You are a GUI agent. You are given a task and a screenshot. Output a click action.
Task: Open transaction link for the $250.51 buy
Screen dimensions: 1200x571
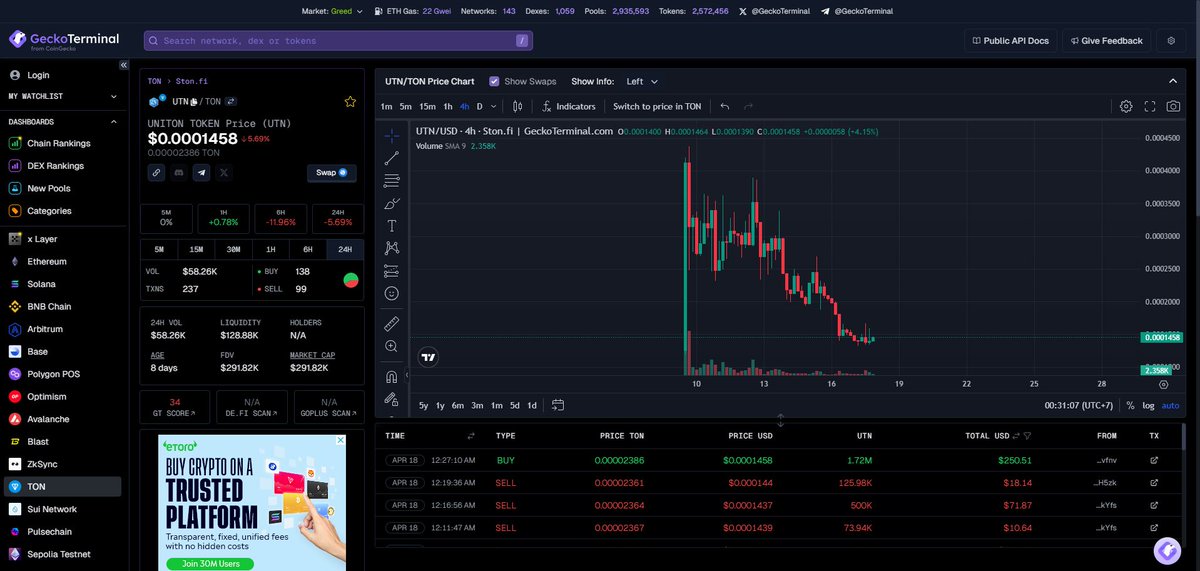click(x=1154, y=460)
